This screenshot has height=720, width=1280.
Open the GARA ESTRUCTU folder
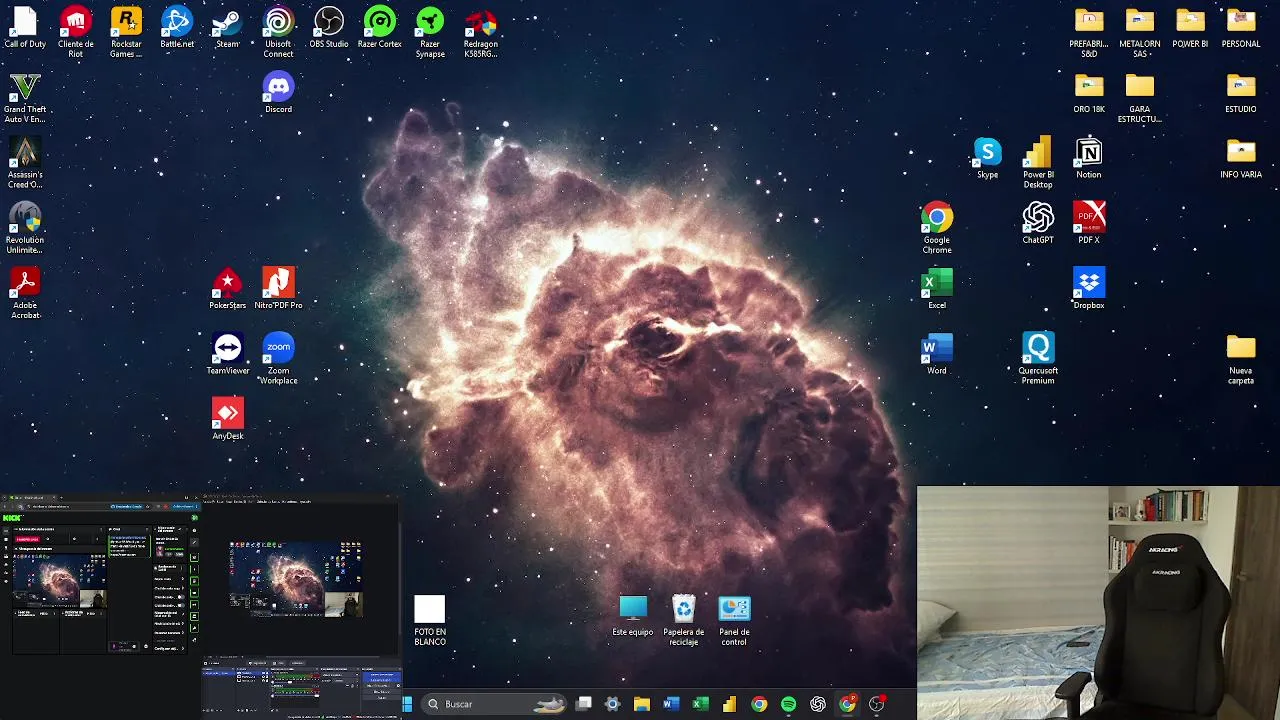coord(1140,98)
